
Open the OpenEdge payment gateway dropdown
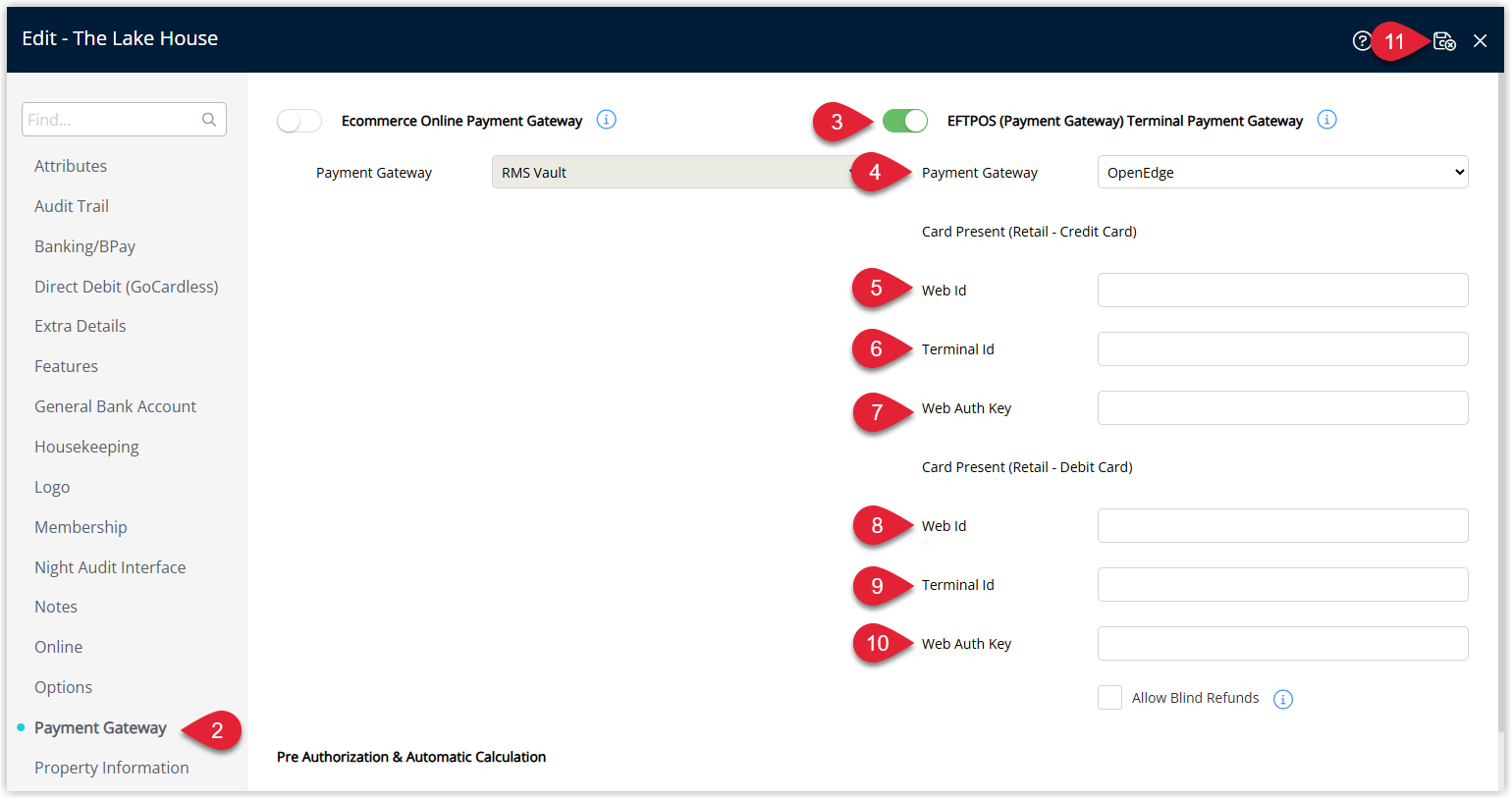pos(1283,172)
